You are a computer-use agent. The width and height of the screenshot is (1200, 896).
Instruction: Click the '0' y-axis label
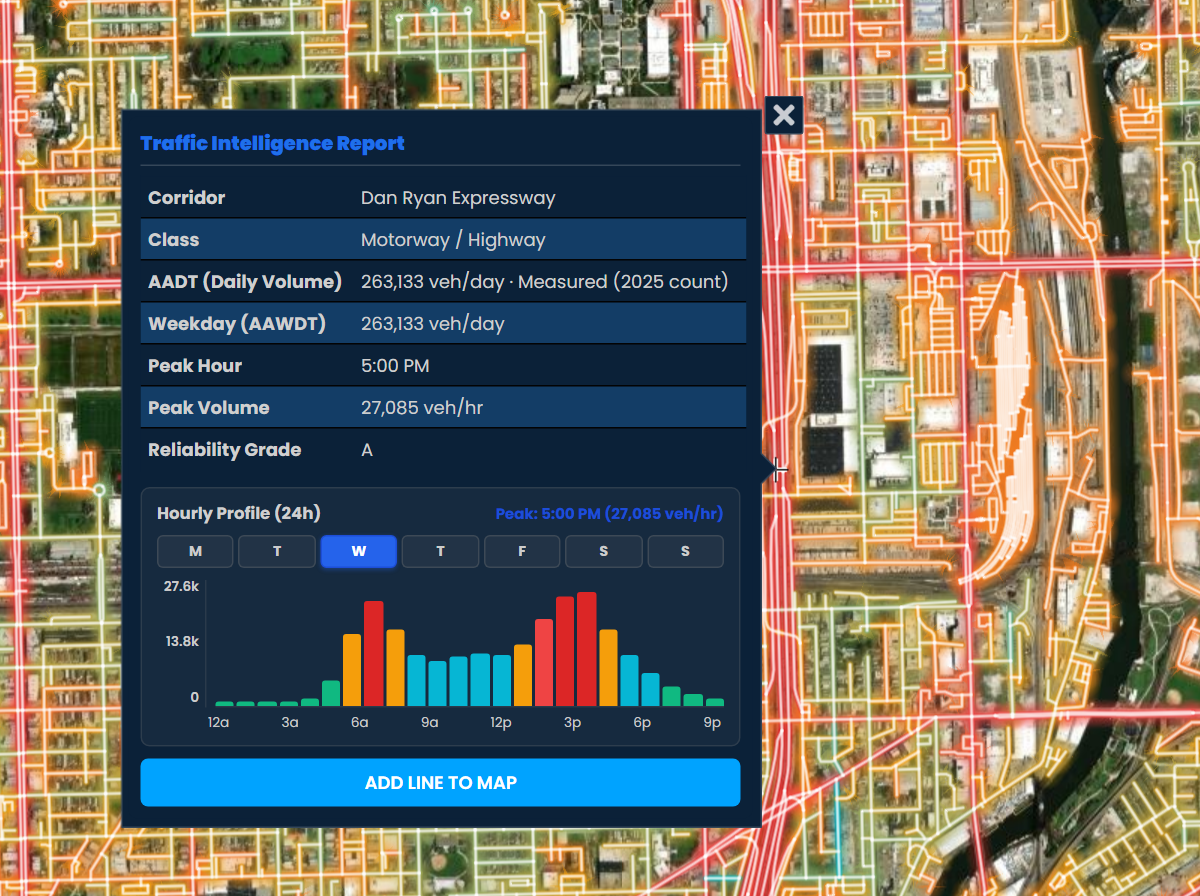point(195,697)
